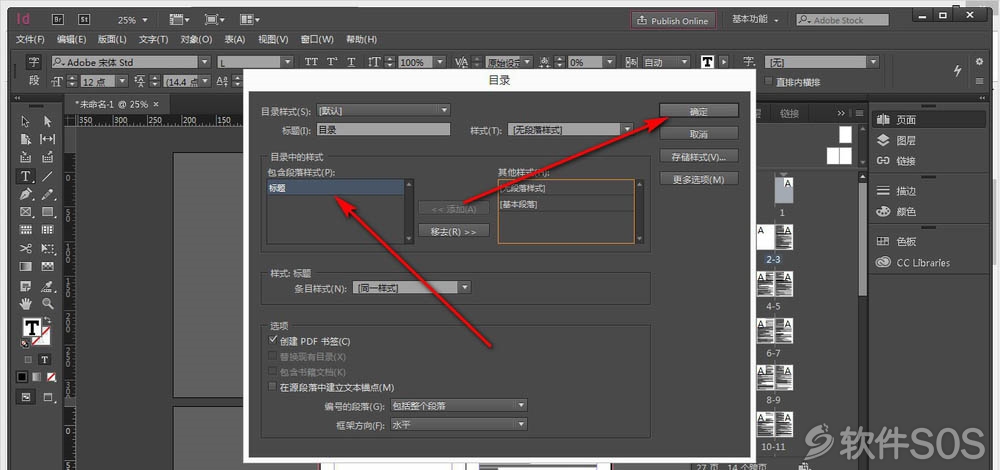
Task: Open the 文字(T) menu
Action: point(154,40)
